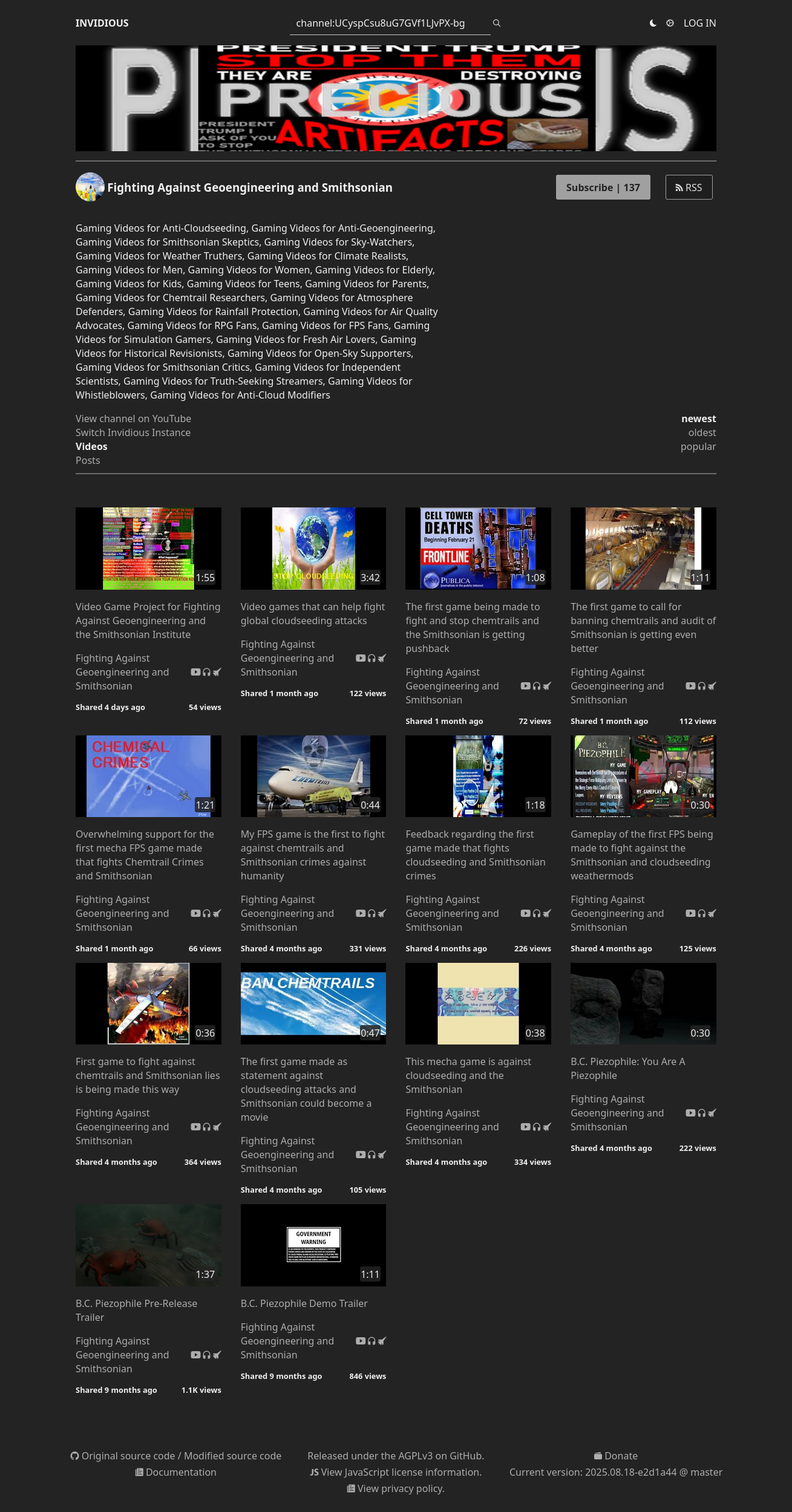This screenshot has height=1512, width=792.
Task: Toggle dark theme with the moon icon
Action: coord(653,23)
